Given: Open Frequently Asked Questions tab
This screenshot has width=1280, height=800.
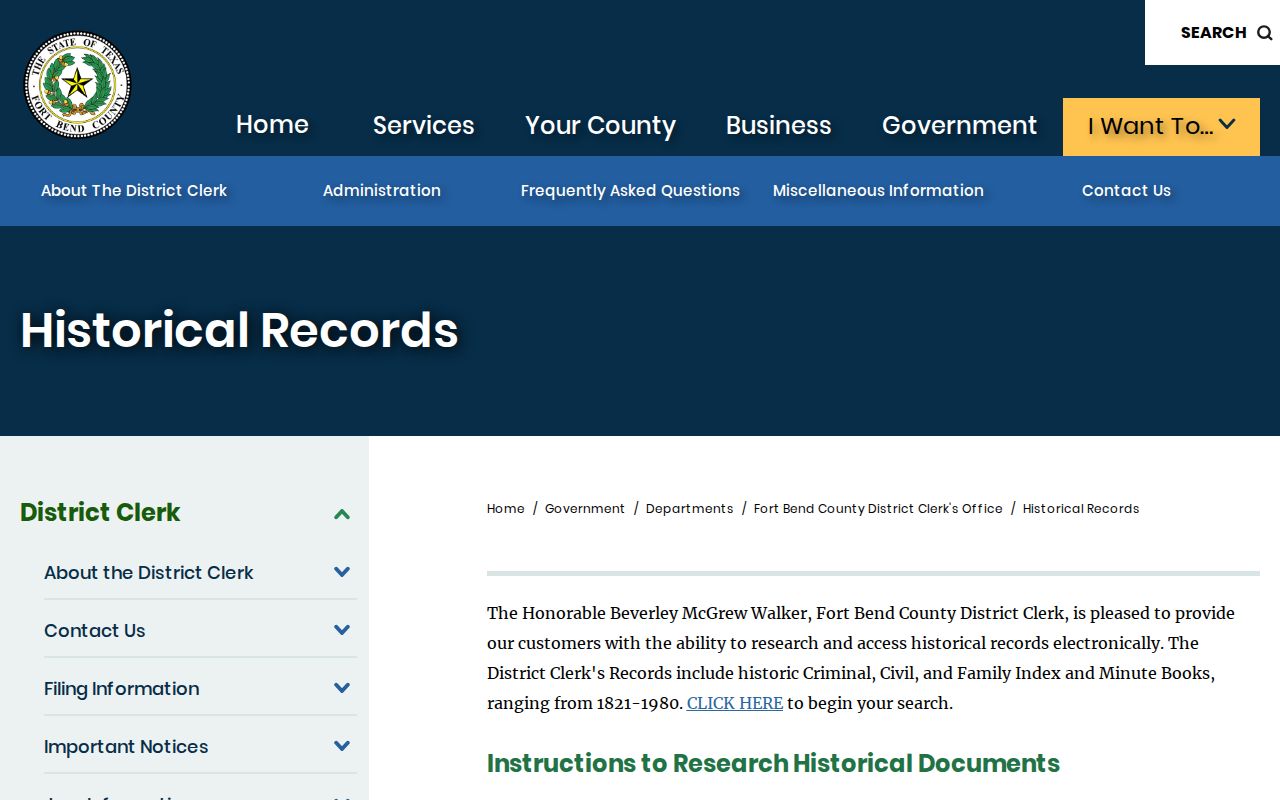Looking at the screenshot, I should (630, 190).
